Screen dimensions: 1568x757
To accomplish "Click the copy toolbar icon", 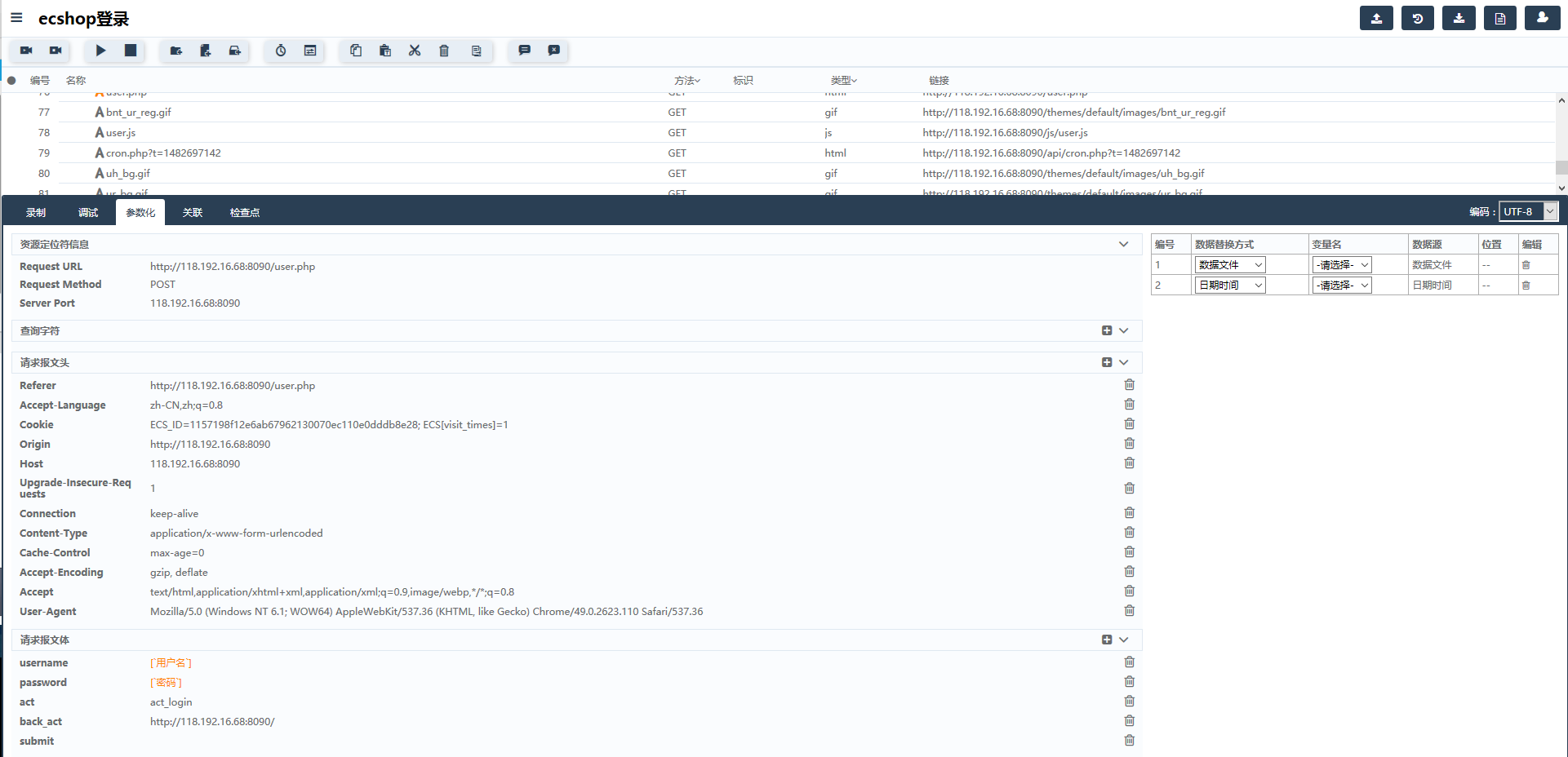I will (356, 51).
